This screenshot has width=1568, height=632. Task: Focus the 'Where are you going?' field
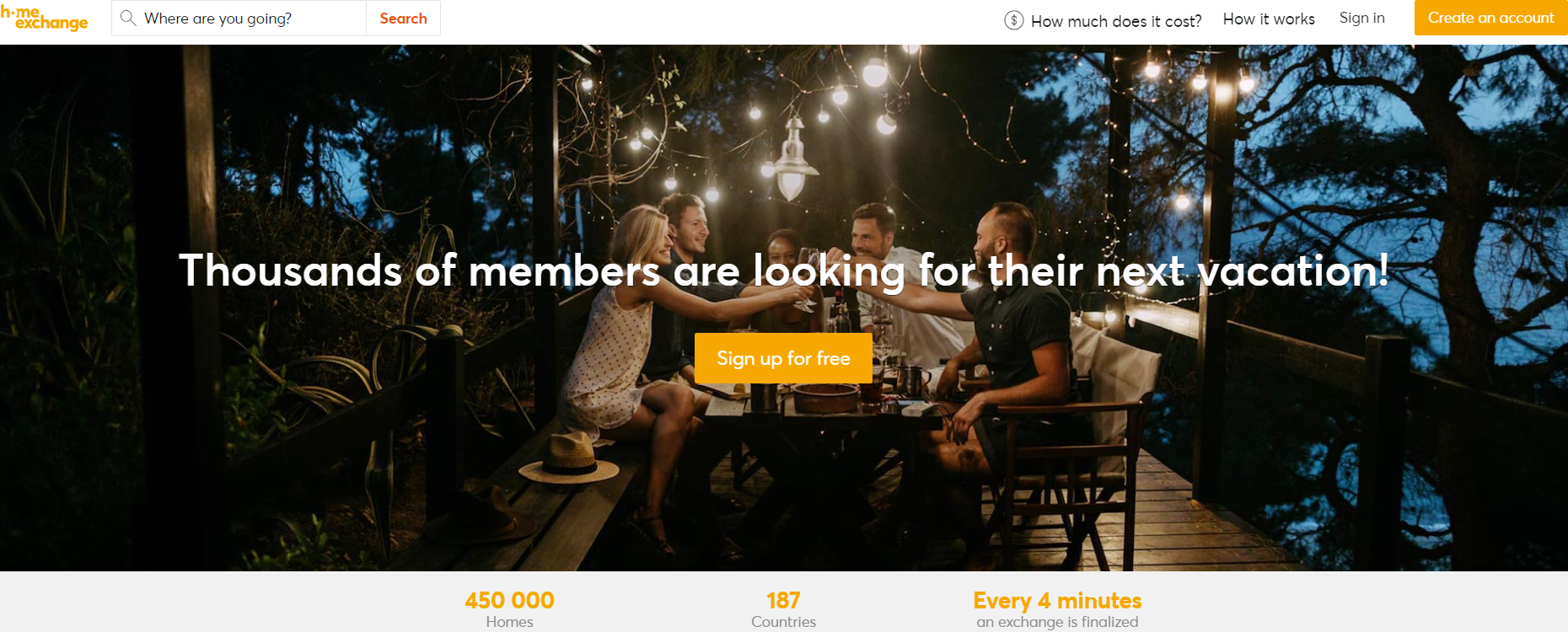(239, 18)
